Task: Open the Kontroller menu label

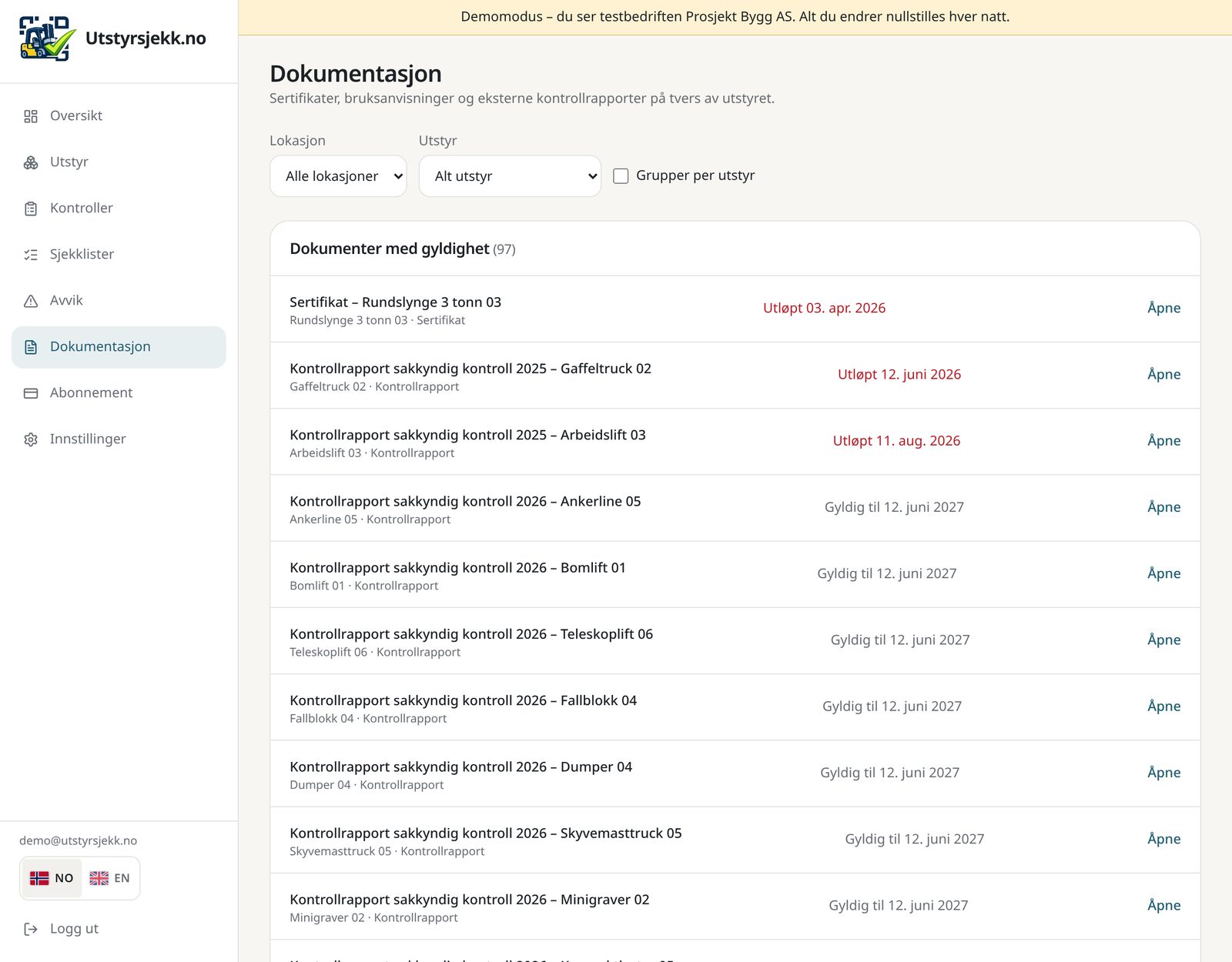Action: point(82,208)
